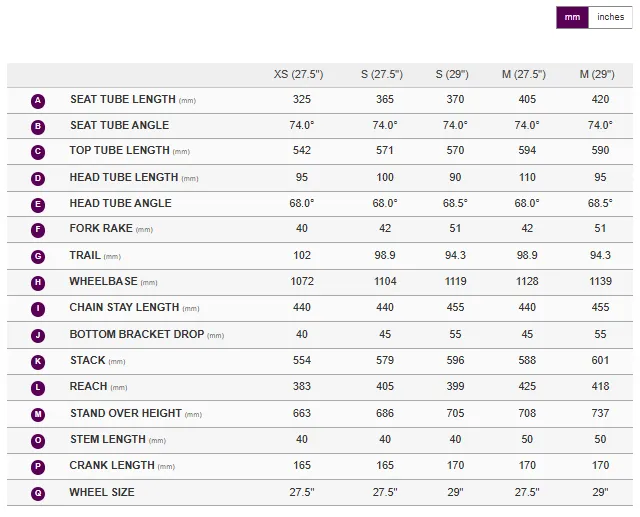Click the I marker for chain stay length
640x517 pixels.
click(x=38, y=309)
